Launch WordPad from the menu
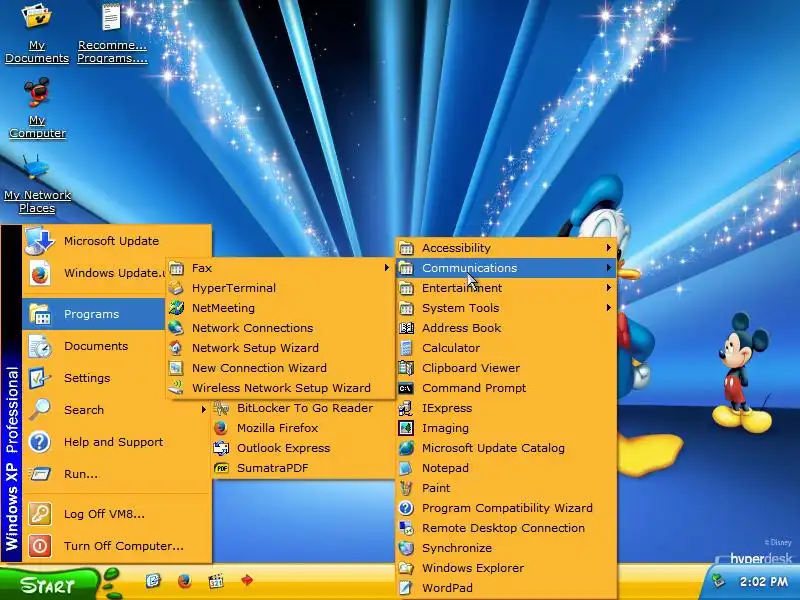The width and height of the screenshot is (800, 600). click(x=507, y=588)
